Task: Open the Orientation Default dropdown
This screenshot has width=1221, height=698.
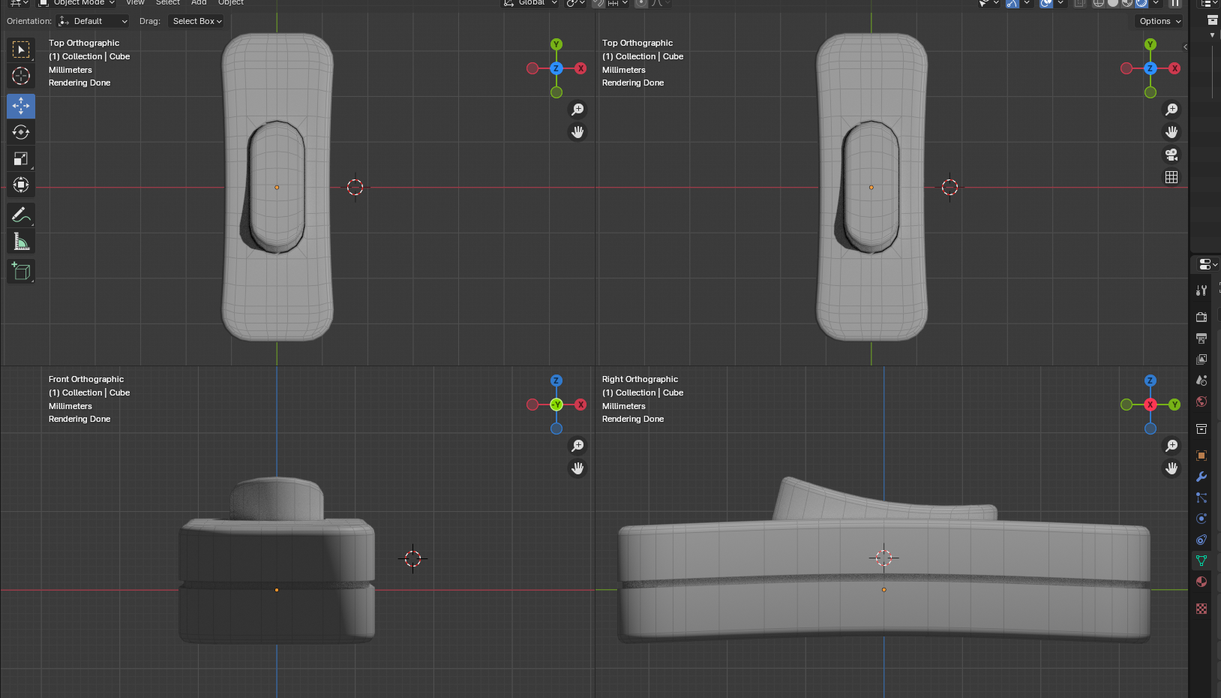Action: click(x=93, y=21)
